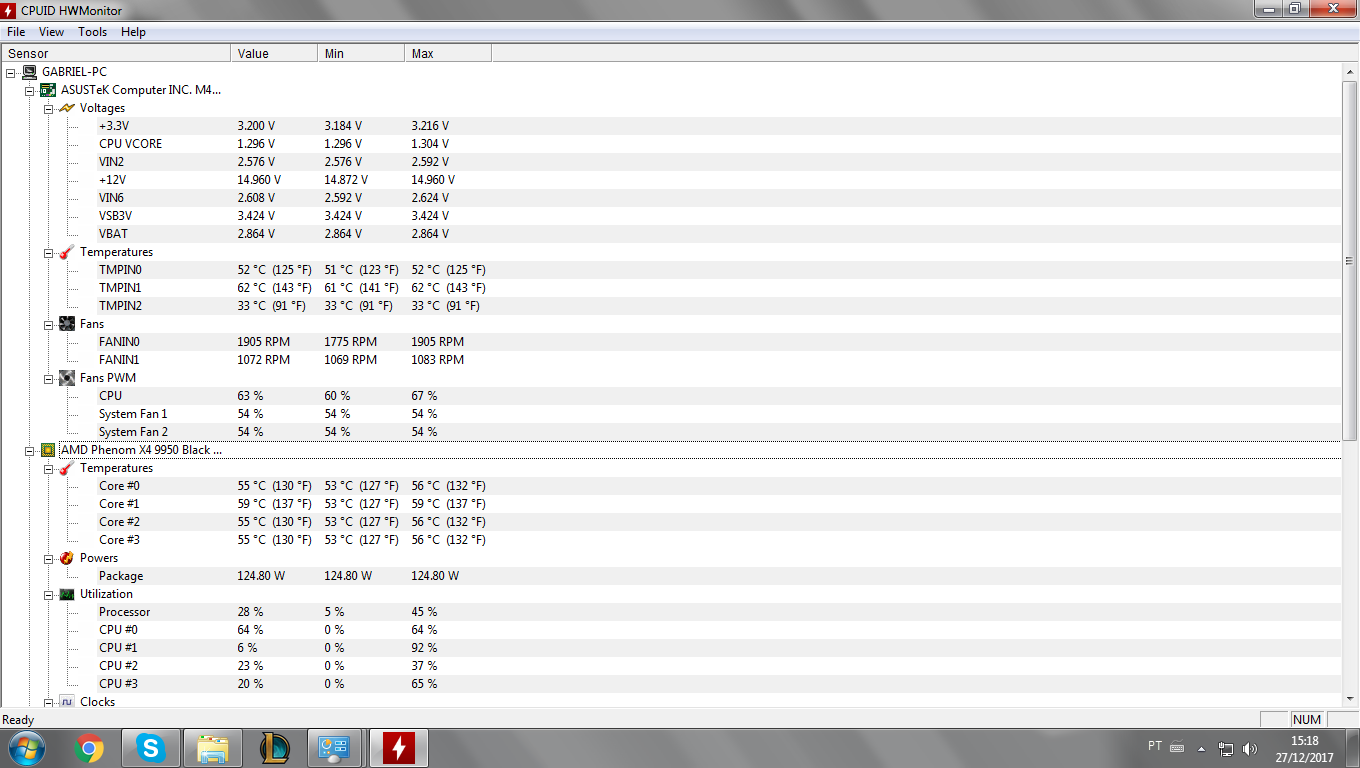Show hidden tray icons arrow

(1201, 748)
